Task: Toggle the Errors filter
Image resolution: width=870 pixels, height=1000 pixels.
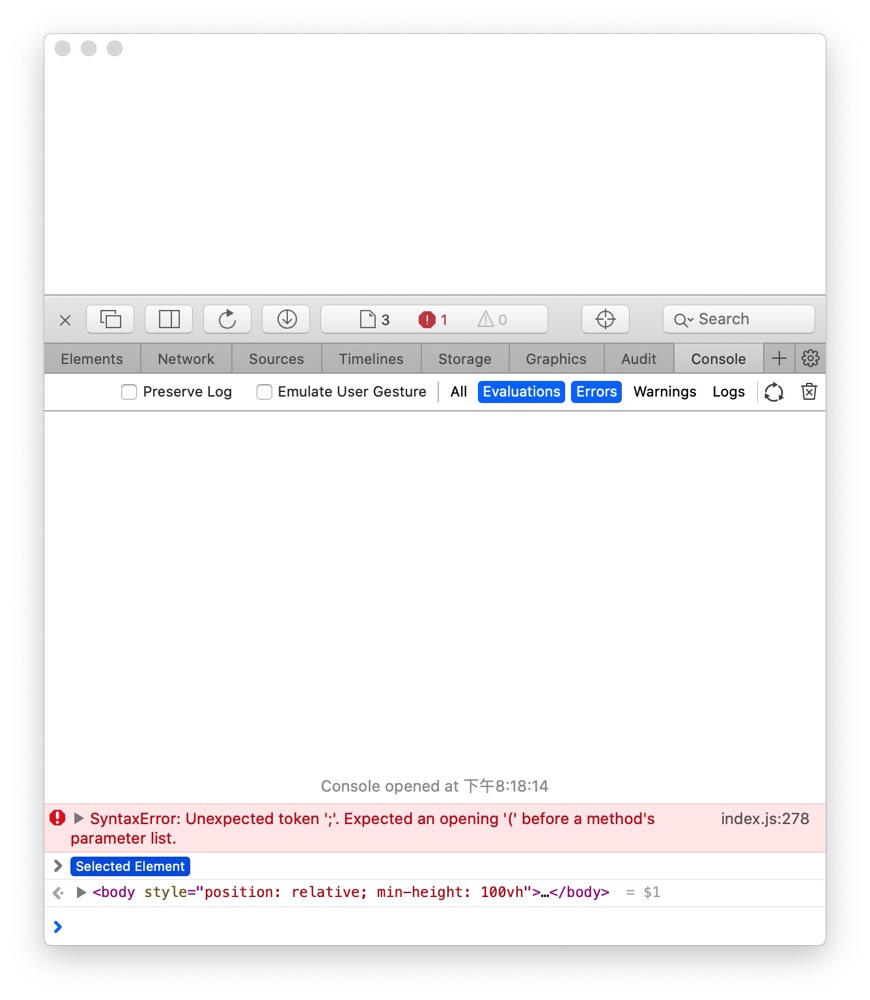Action: point(596,392)
